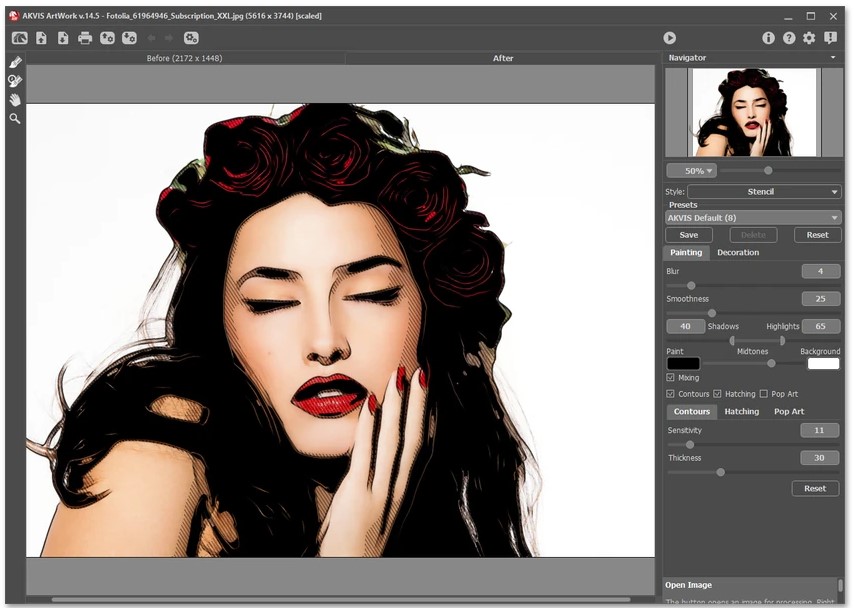The width and height of the screenshot is (854, 608).
Task: Open program info icon
Action: click(x=768, y=38)
